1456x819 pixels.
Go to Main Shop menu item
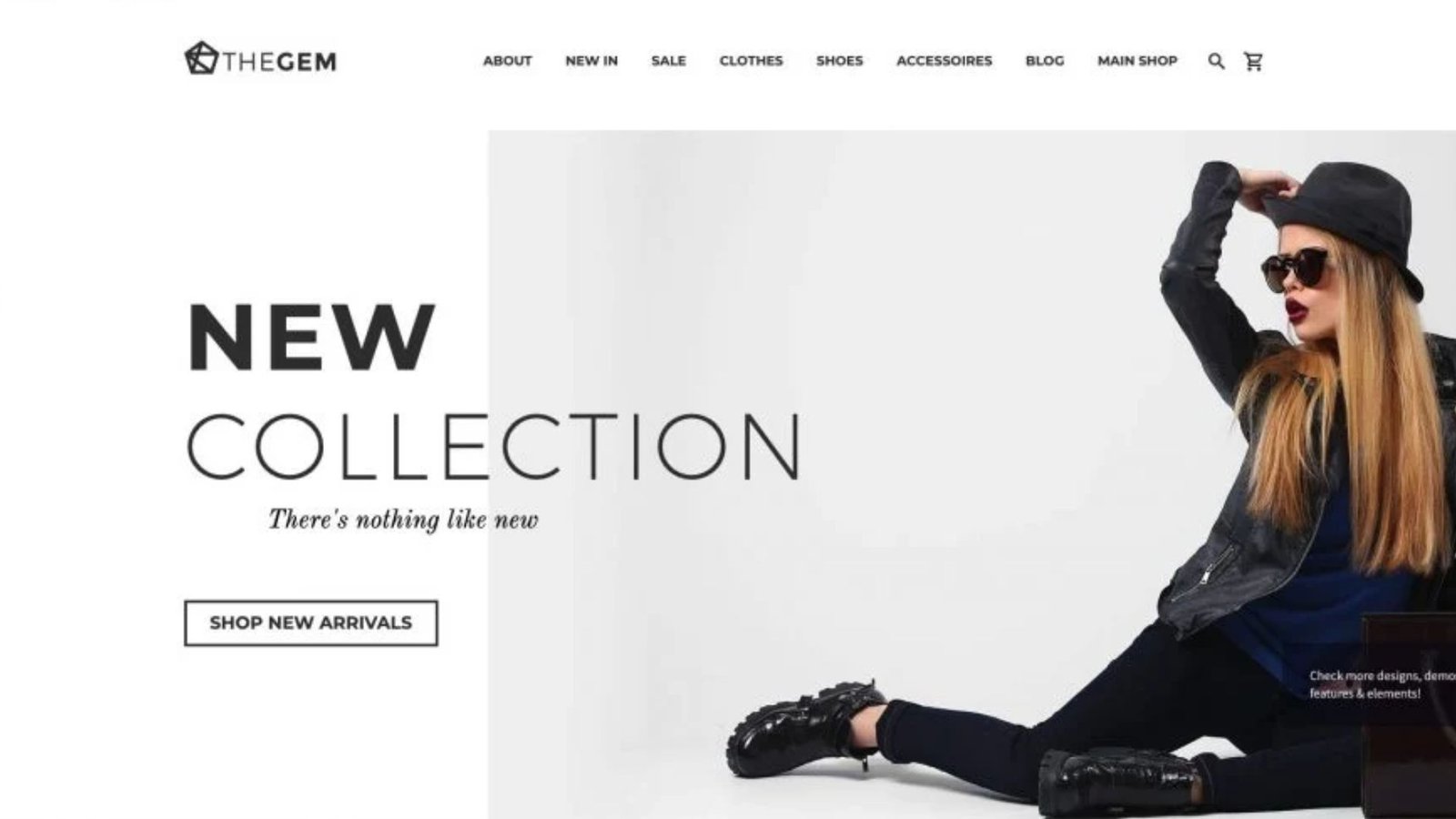pyautogui.click(x=1137, y=61)
